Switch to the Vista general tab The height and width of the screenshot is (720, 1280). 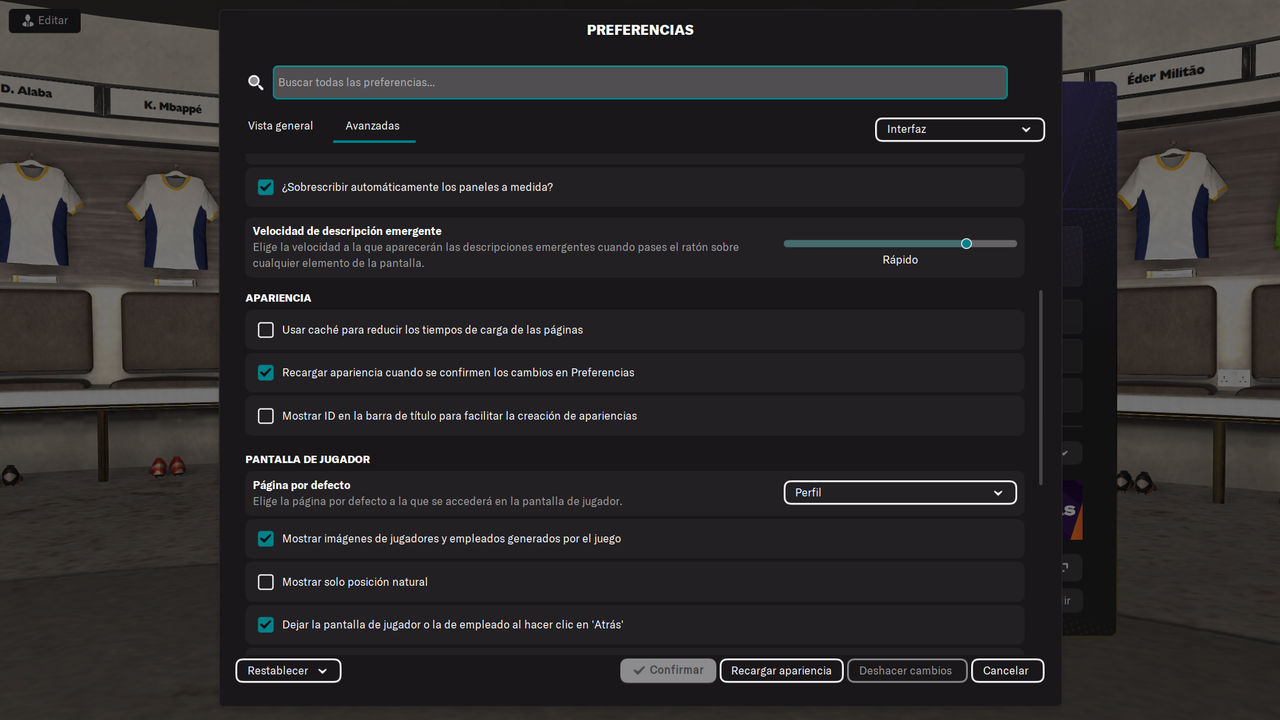coord(280,126)
